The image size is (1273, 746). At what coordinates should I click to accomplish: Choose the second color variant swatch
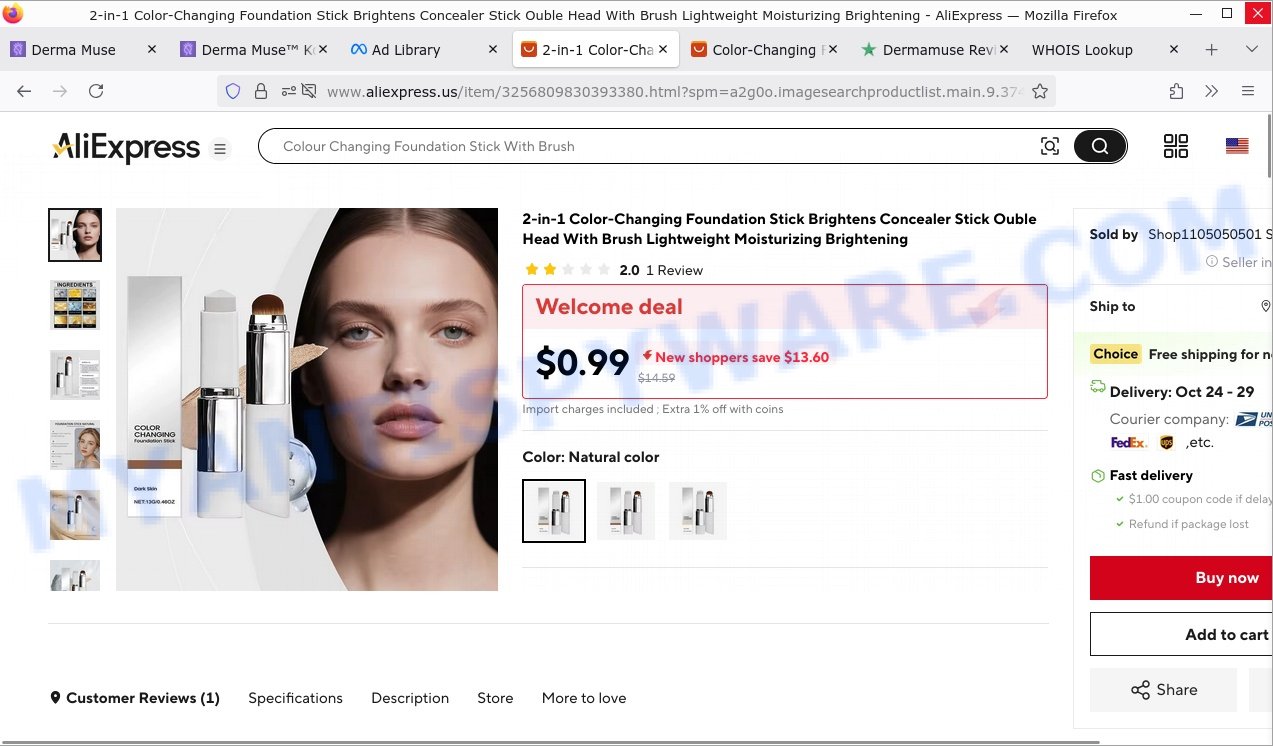626,511
